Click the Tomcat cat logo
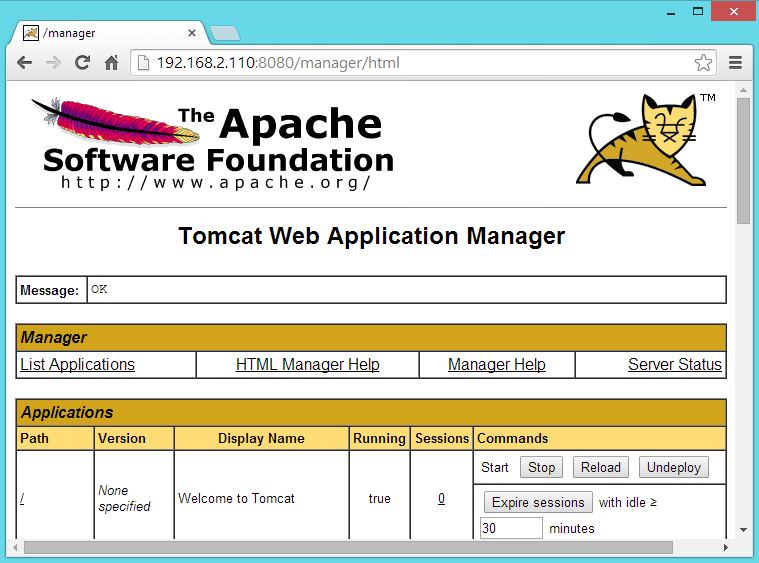Image resolution: width=759 pixels, height=563 pixels. (646, 140)
